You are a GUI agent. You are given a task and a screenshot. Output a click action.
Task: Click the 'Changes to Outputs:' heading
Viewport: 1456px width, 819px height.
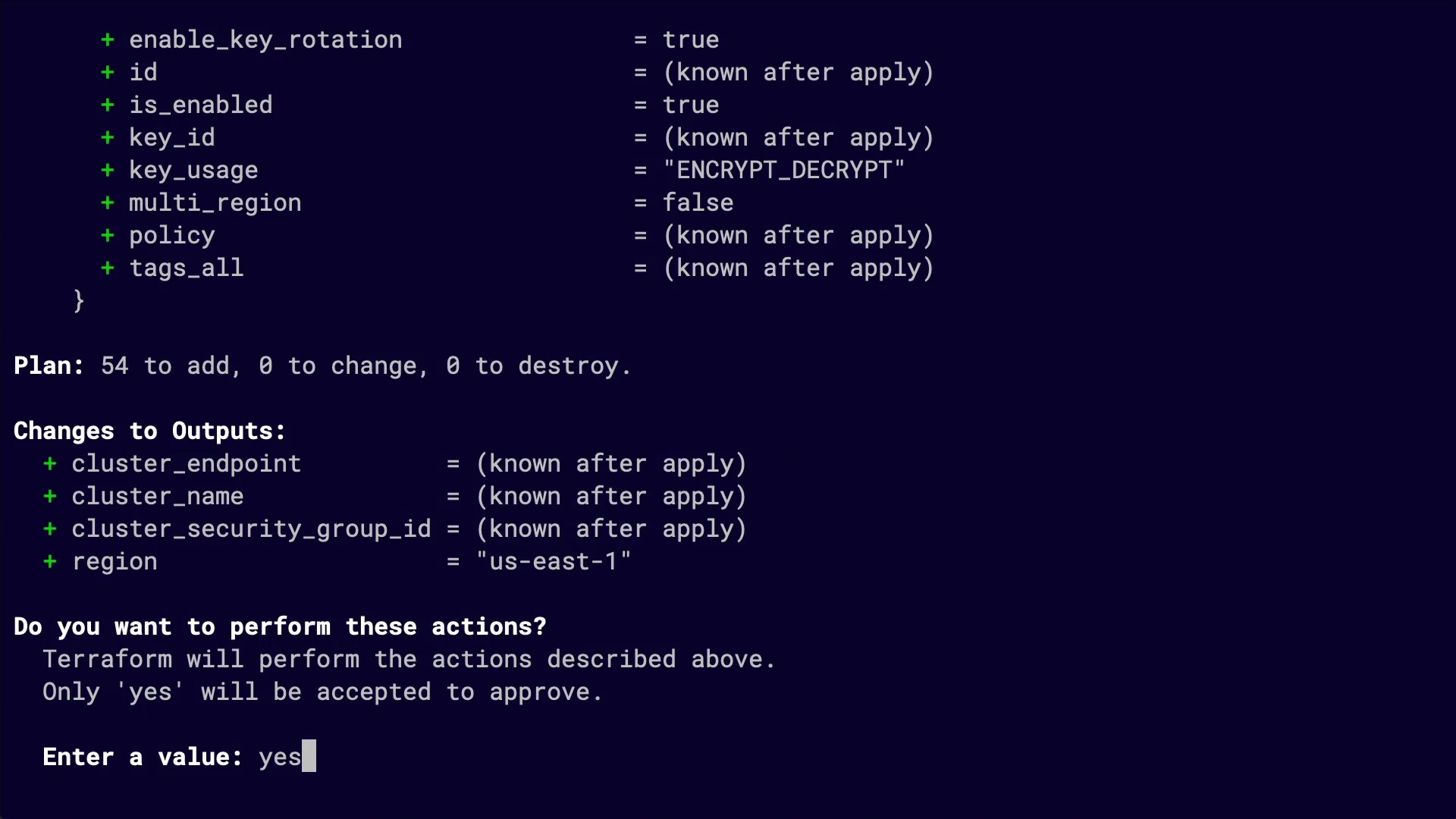pyautogui.click(x=149, y=431)
